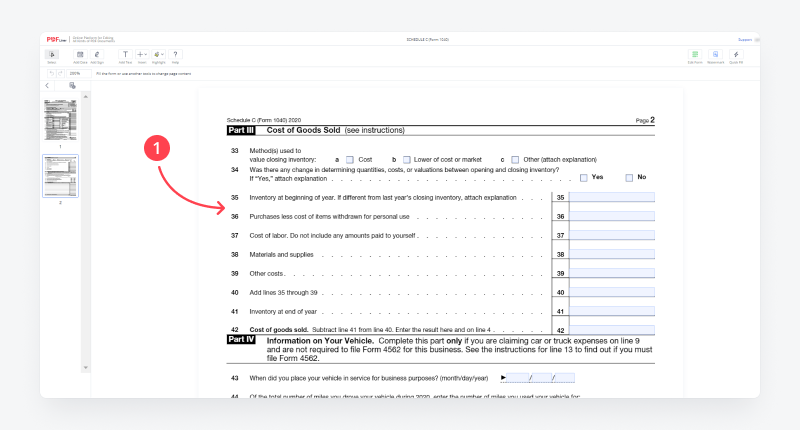Expand the Insert dropdown
800x430 pixels.
coord(142,56)
